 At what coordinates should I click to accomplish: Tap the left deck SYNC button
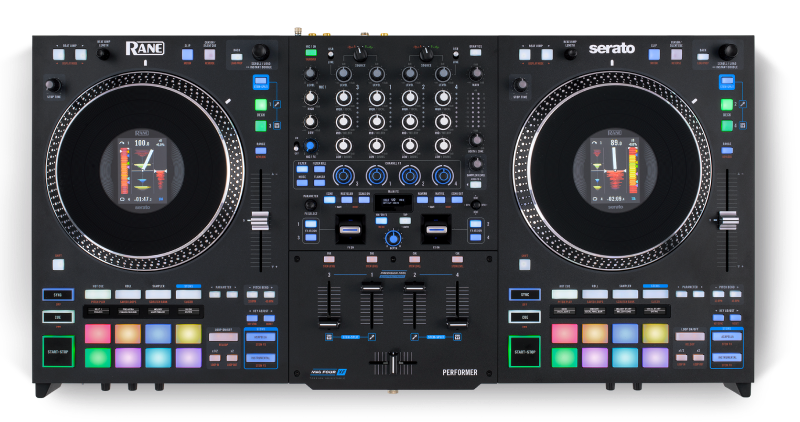point(58,294)
